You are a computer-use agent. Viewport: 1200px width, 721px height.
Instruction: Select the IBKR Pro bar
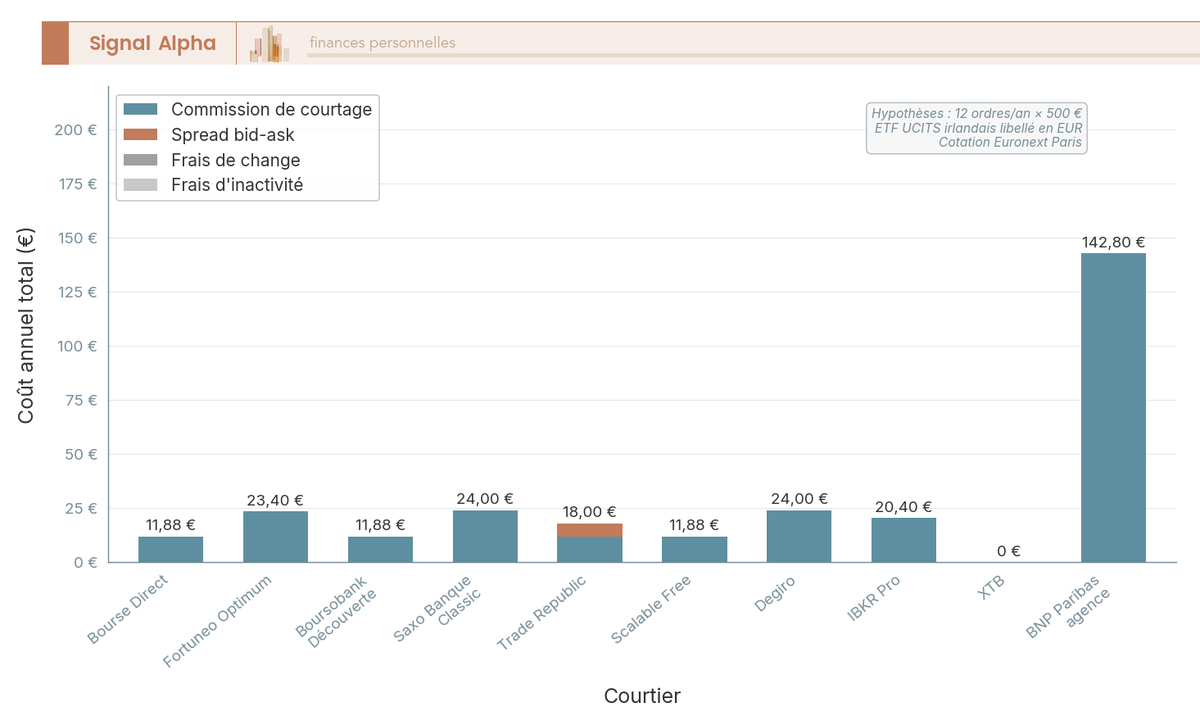[x=904, y=540]
